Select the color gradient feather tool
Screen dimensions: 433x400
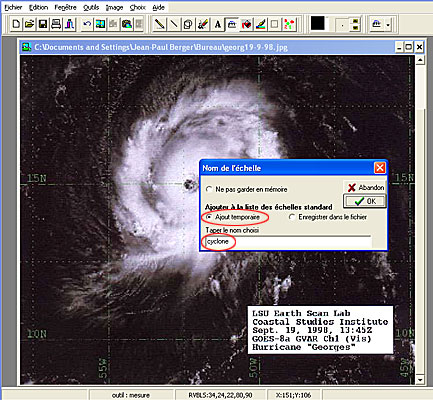point(261,24)
